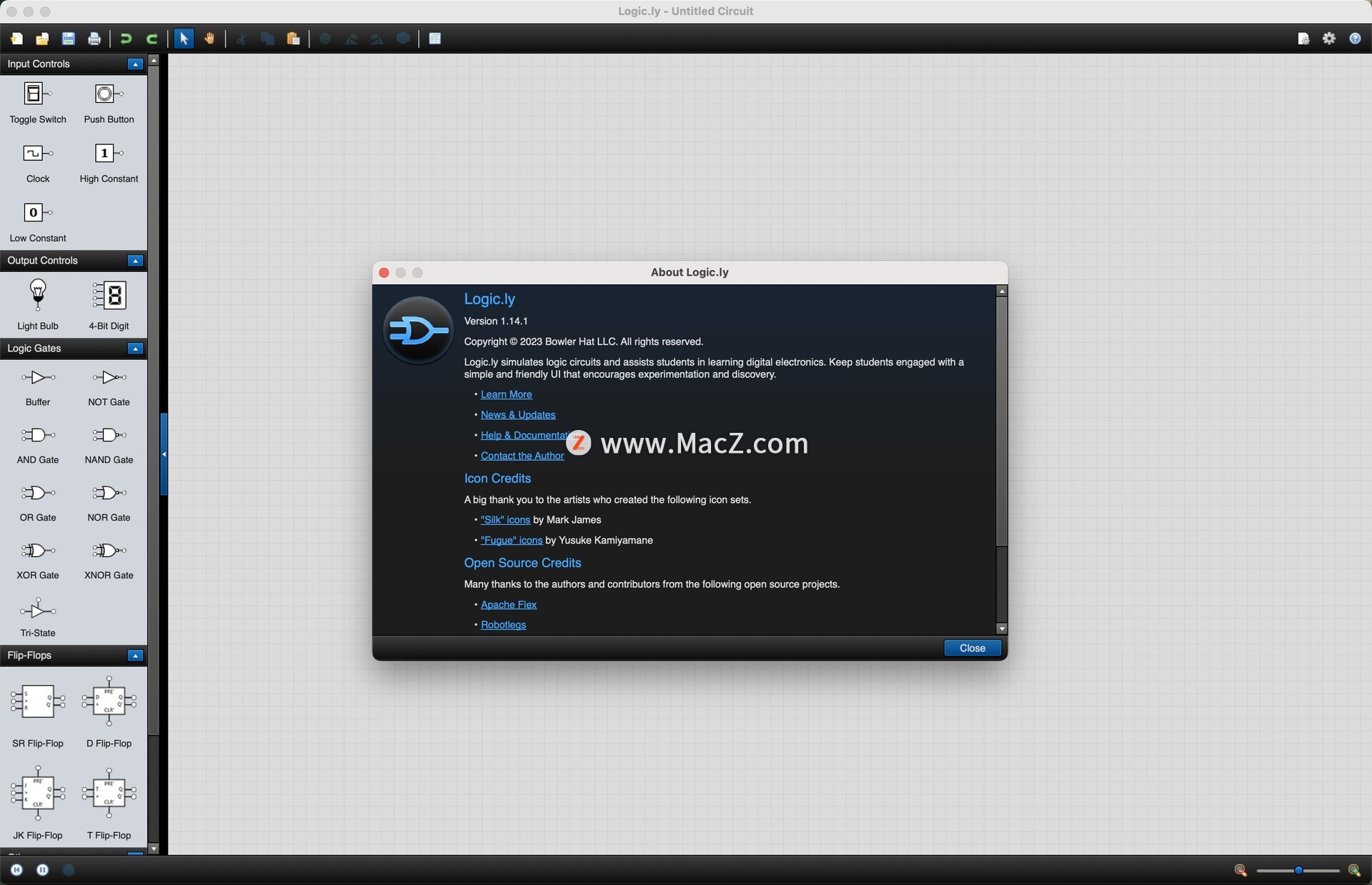
Task: Reset simulation with bottom-left rewind button
Action: [x=16, y=869]
